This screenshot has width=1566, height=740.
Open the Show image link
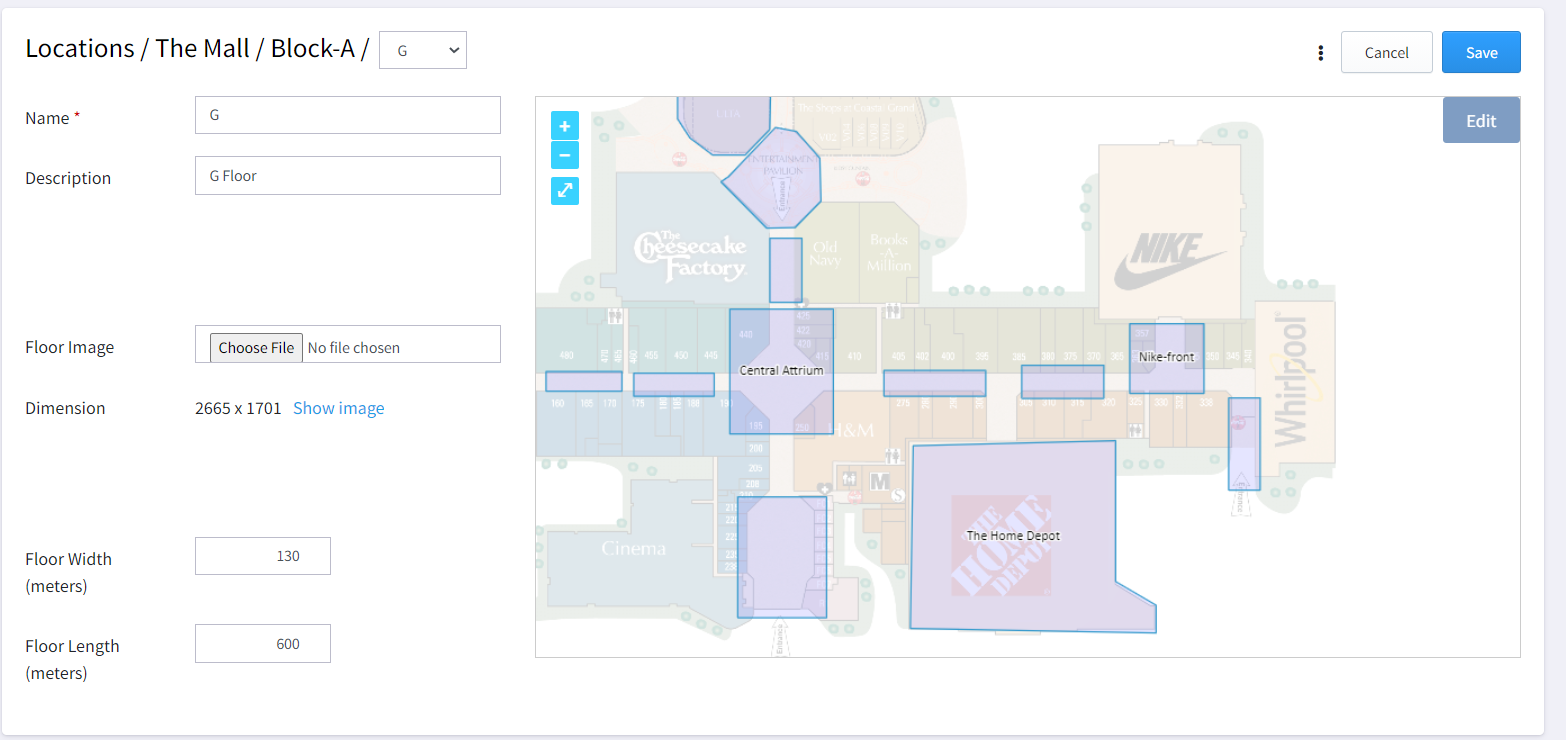pos(338,408)
